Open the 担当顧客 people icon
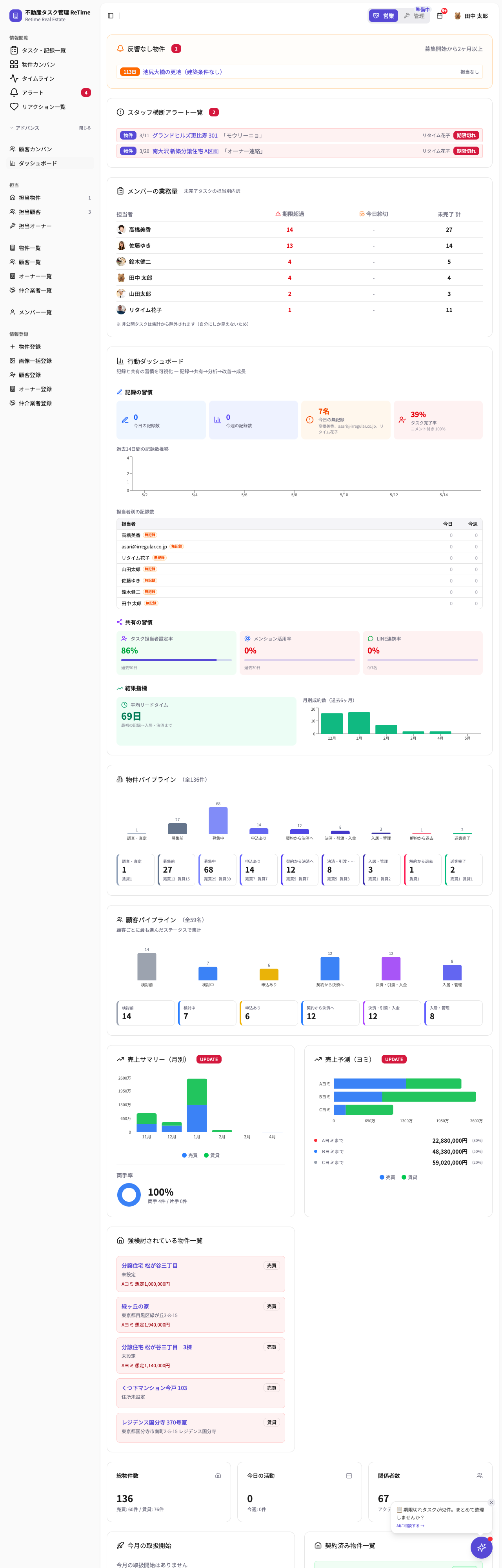The width and height of the screenshot is (502, 1568). pos(12,212)
